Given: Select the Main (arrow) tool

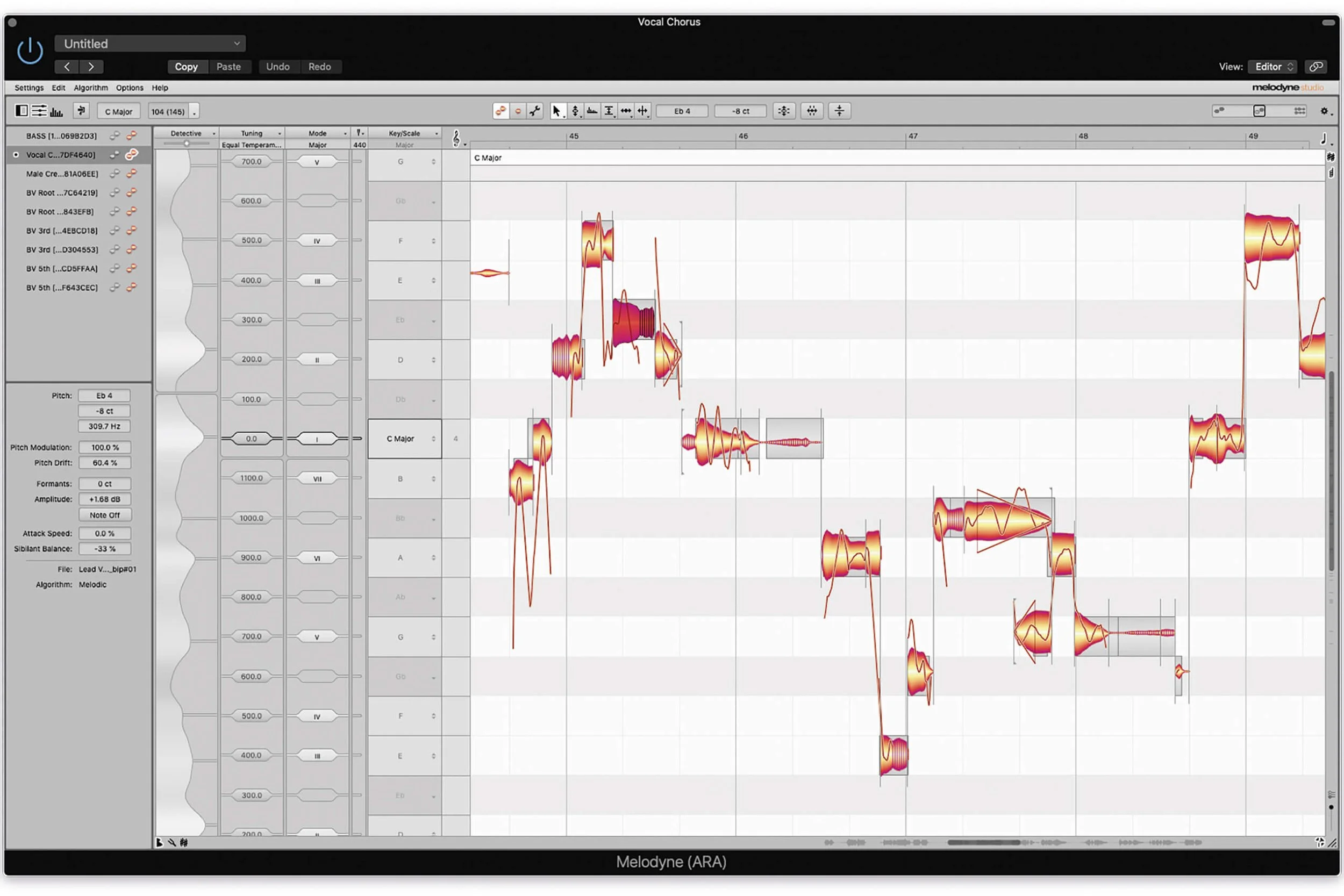Looking at the screenshot, I should 556,111.
